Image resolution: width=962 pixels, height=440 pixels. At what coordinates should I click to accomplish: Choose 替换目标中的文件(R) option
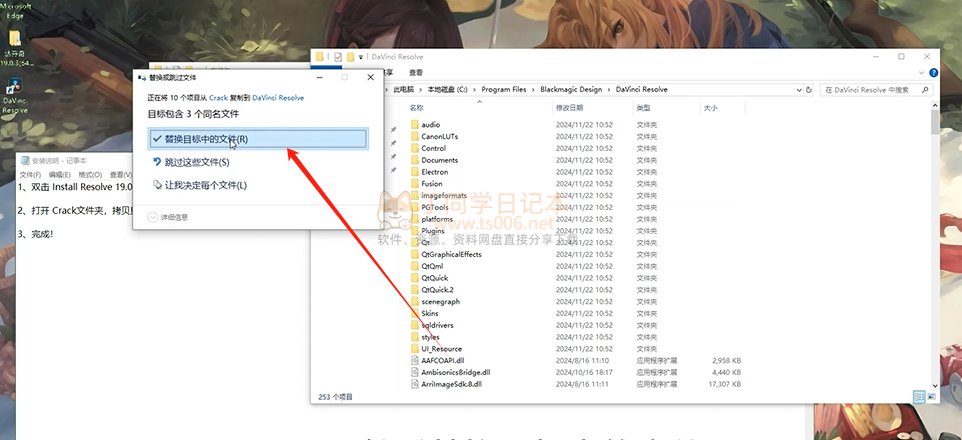[x=258, y=139]
